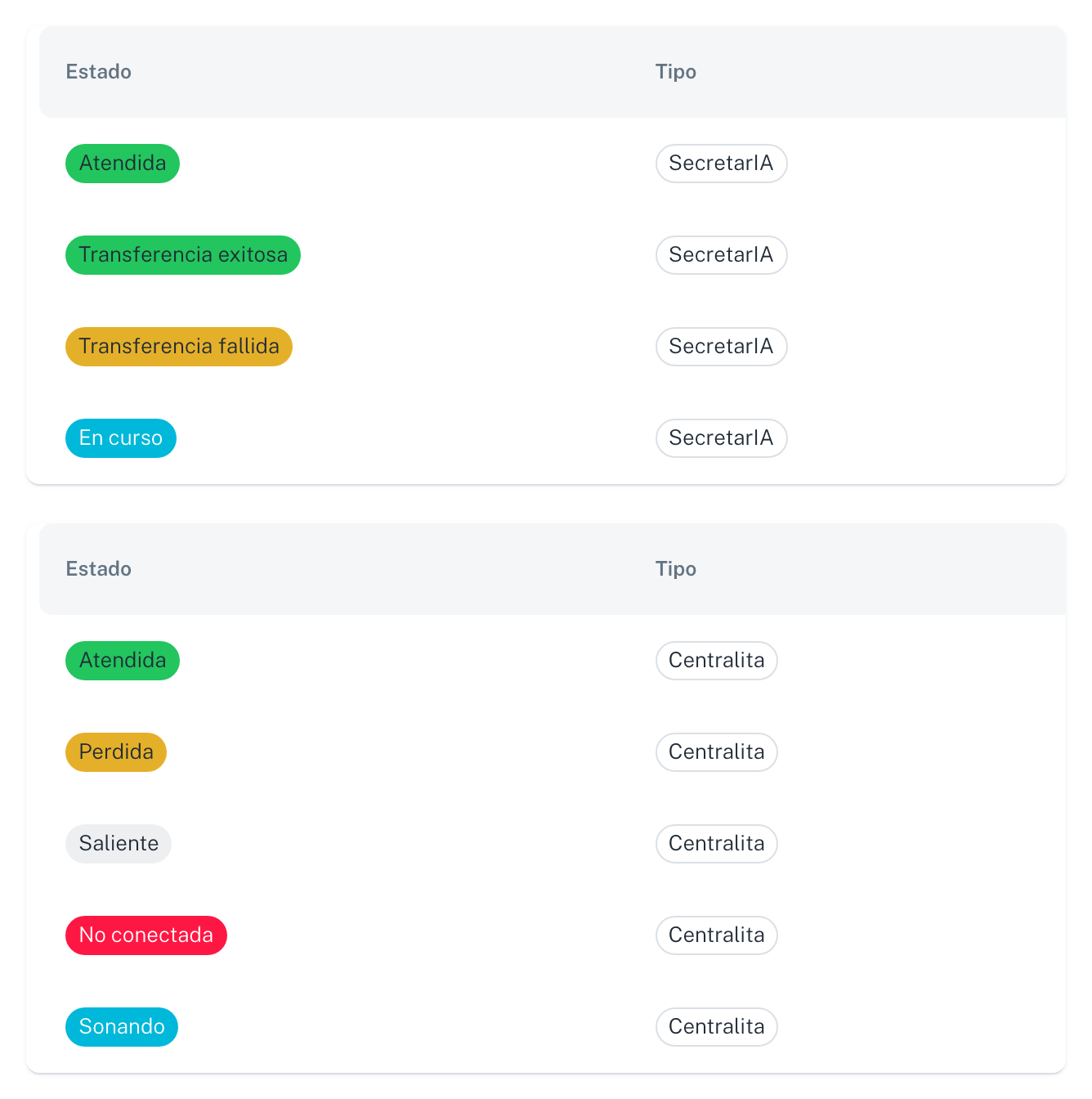
Task: Click the Tipo header in the Centralita table
Action: (676, 569)
